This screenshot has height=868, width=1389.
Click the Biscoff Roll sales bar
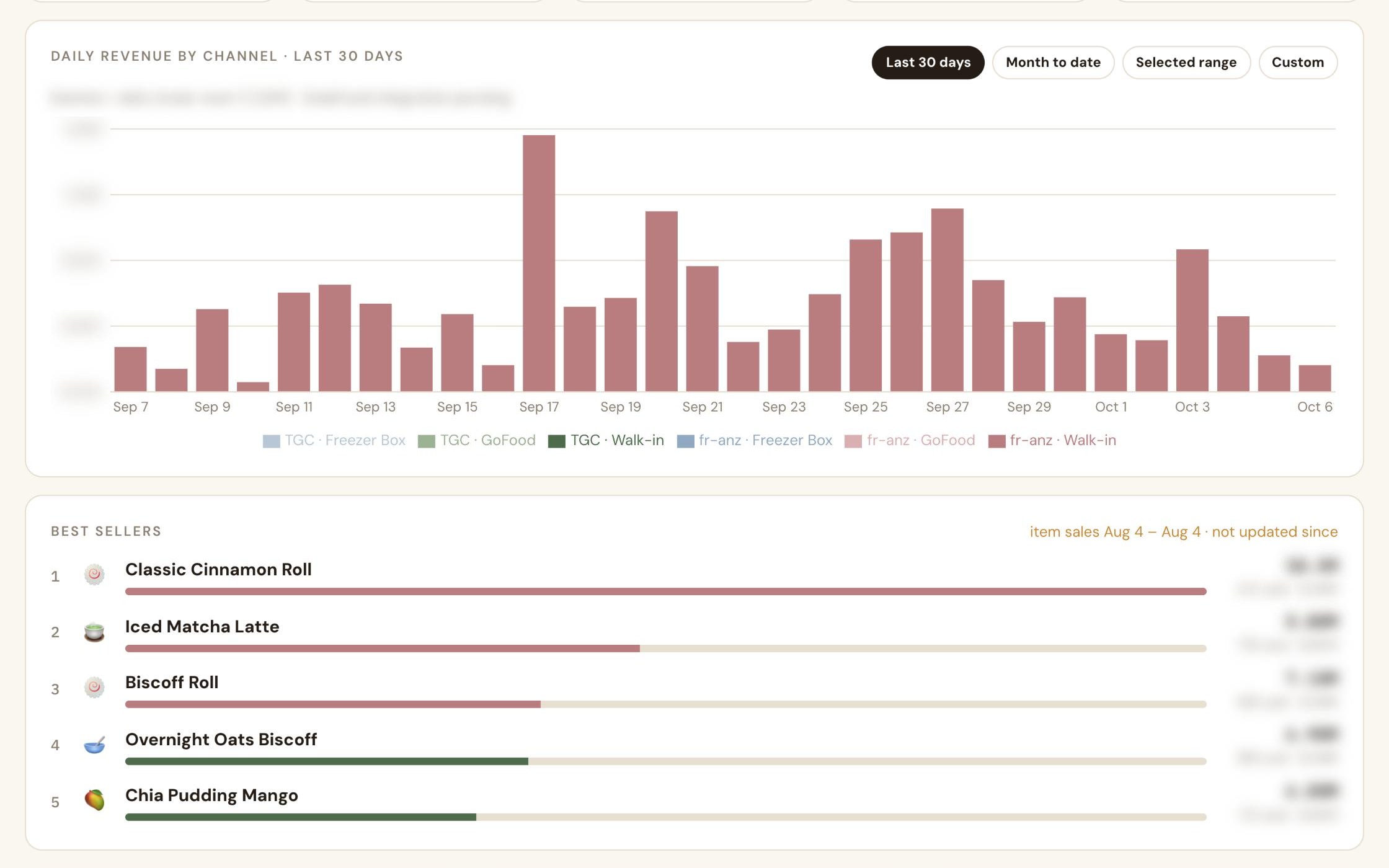pos(666,704)
